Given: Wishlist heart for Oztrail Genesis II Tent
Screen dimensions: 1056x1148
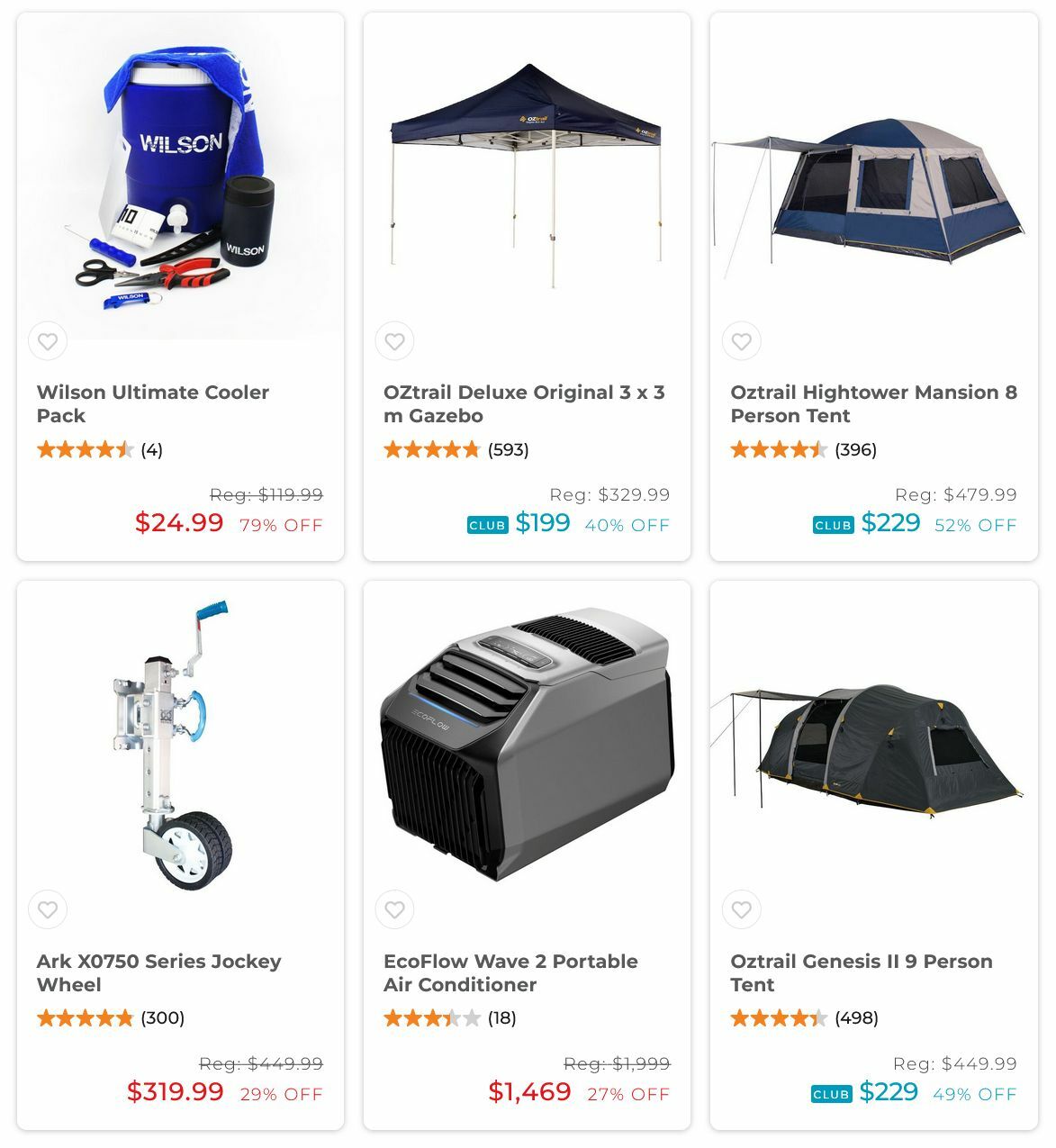Looking at the screenshot, I should [742, 909].
